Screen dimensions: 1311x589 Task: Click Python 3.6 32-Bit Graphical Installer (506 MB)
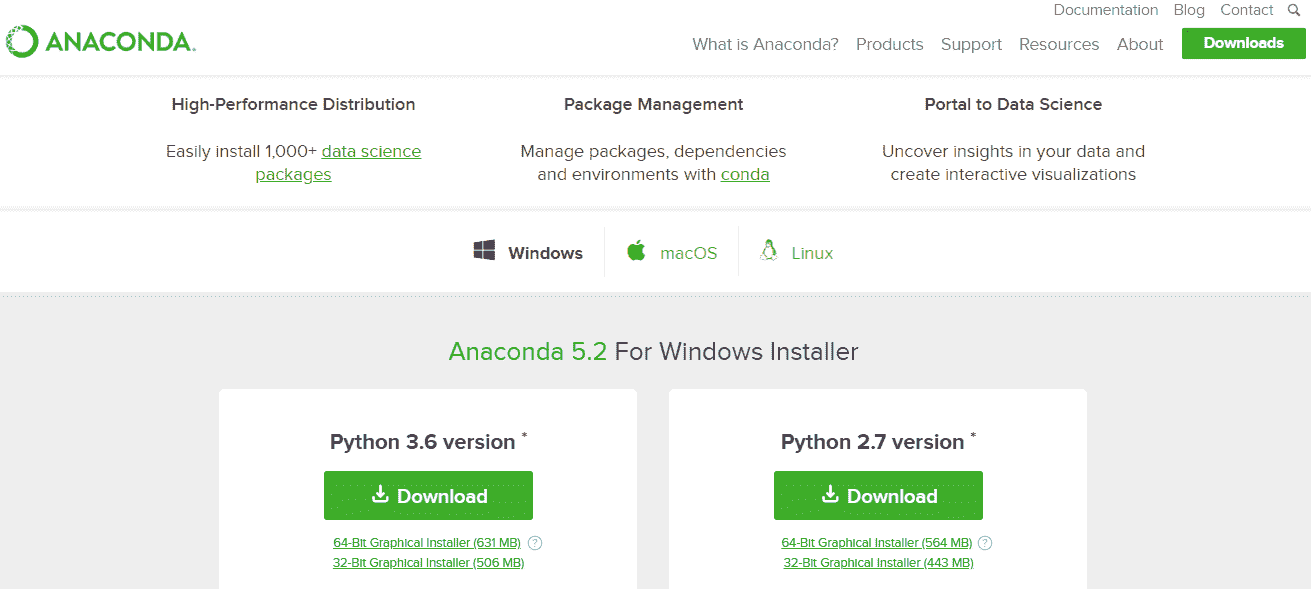click(x=428, y=563)
